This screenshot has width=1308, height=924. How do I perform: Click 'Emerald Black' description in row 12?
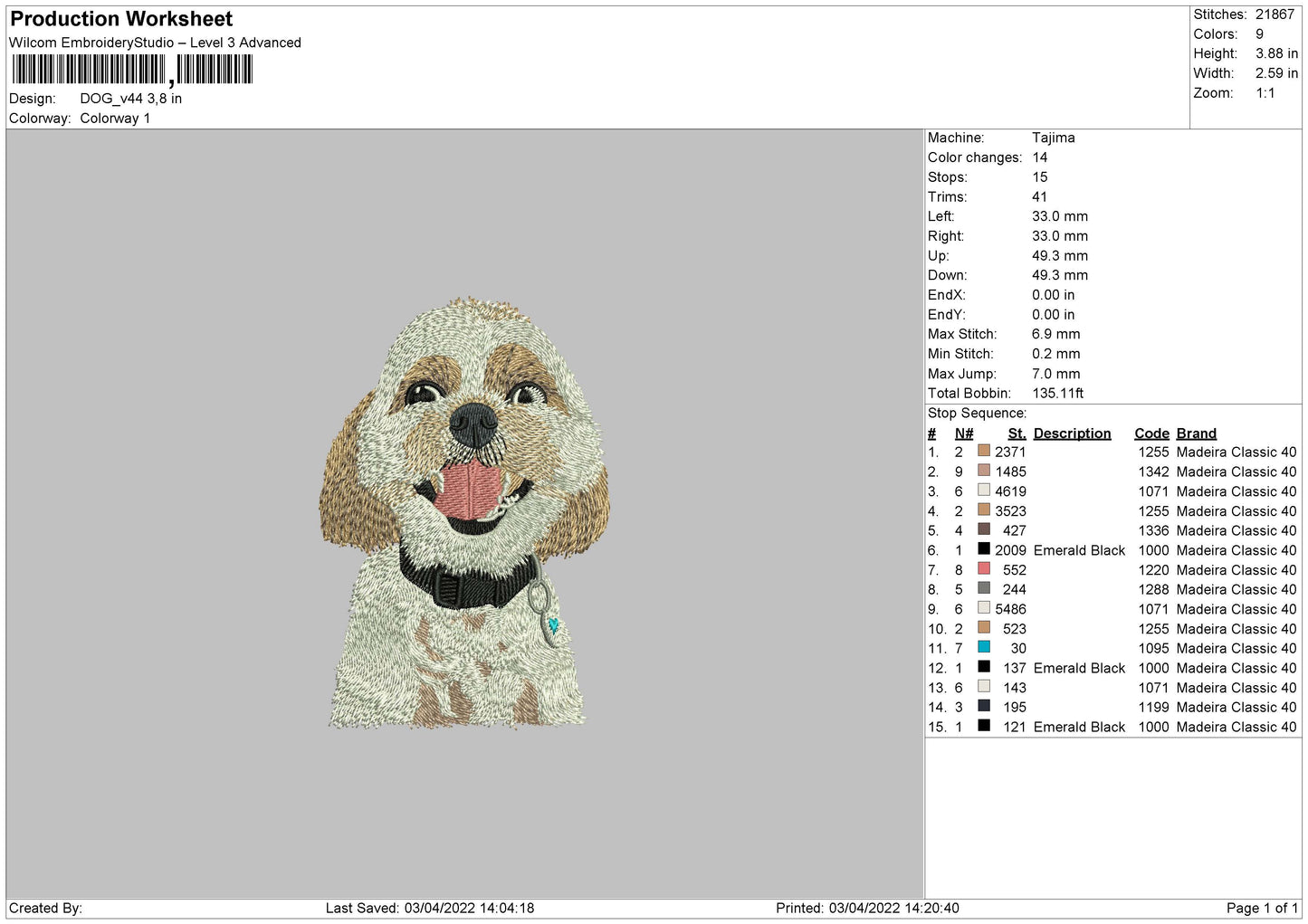coord(1079,668)
